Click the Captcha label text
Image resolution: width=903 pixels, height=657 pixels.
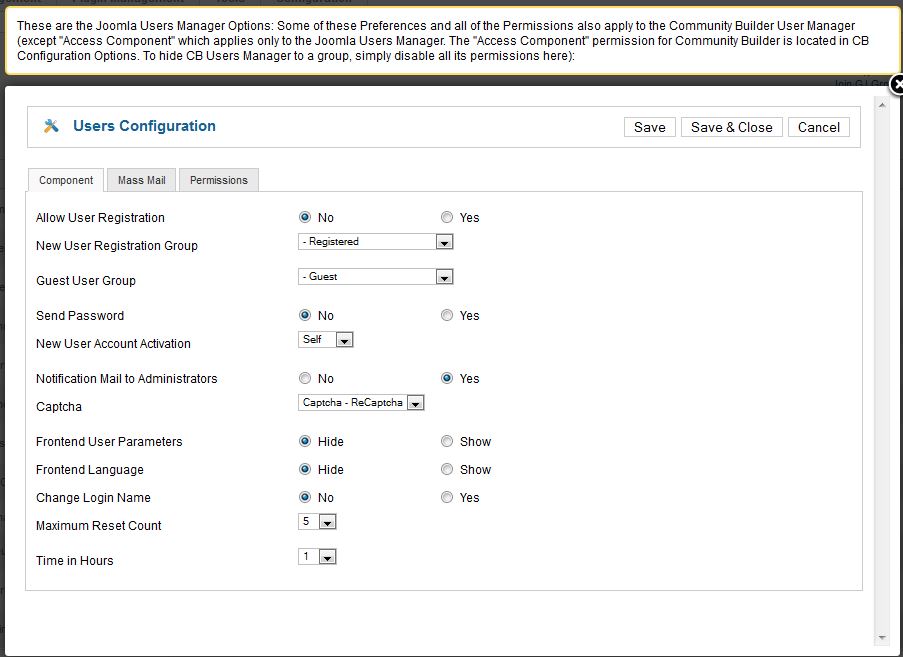(x=59, y=407)
